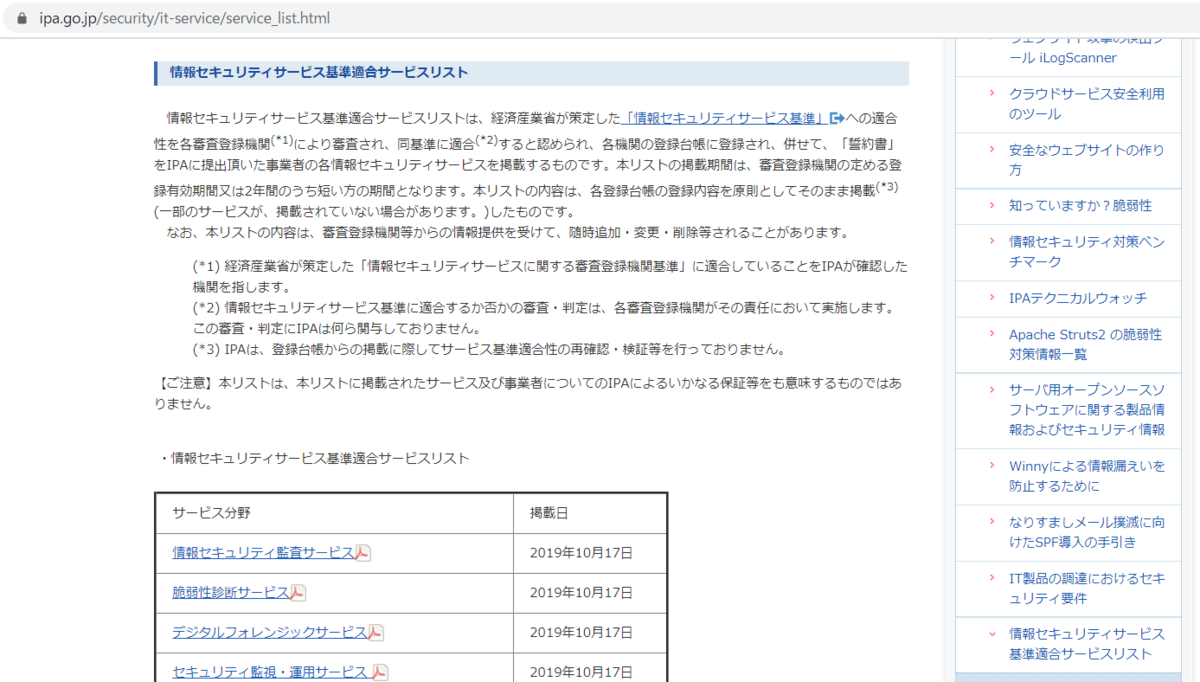Open sidebar link ending iLogScanner
Screen dimensions: 1200x682
[1086, 48]
